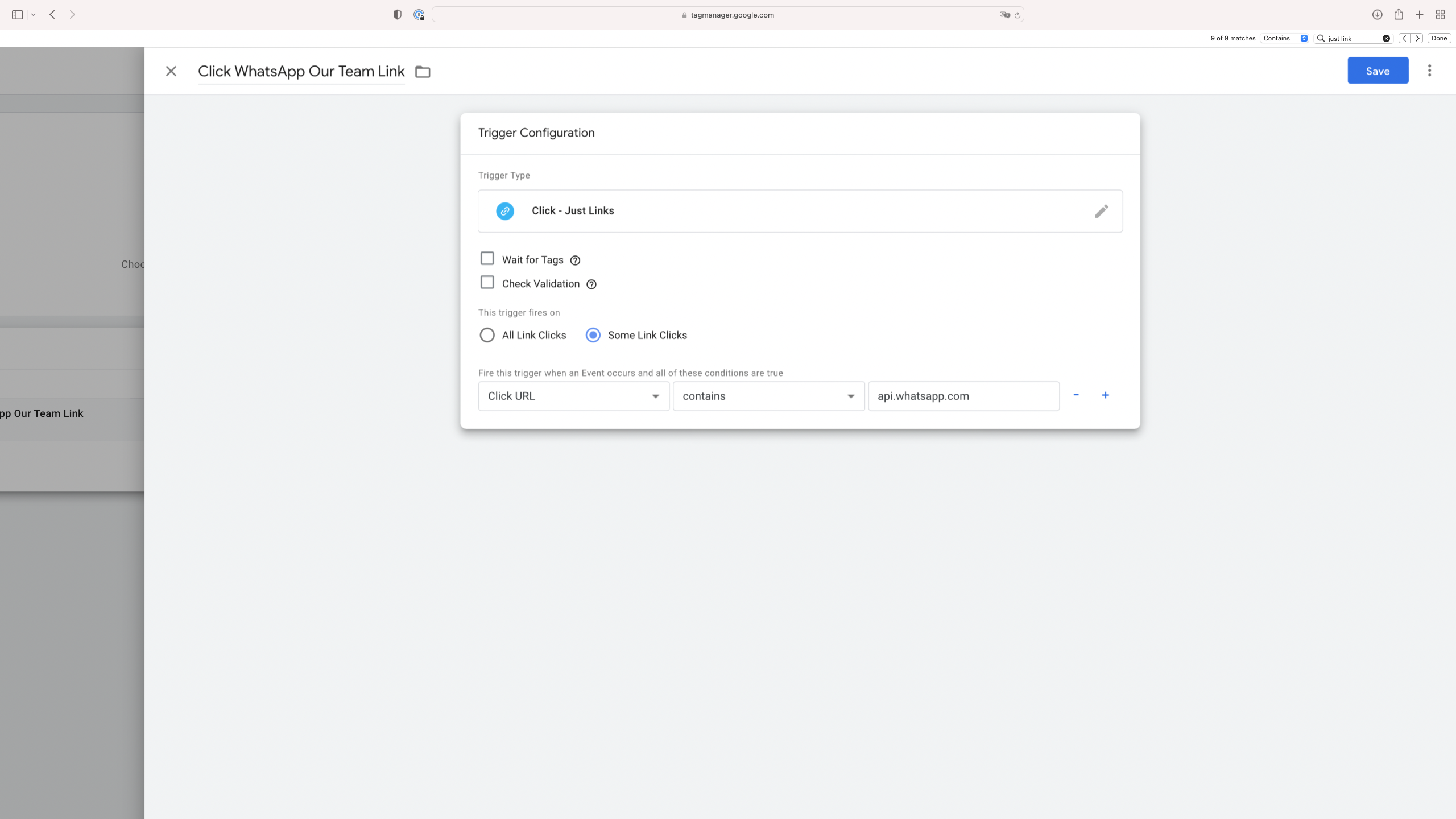Enable the Check Validation checkbox
This screenshot has width=1456, height=819.
click(x=487, y=282)
